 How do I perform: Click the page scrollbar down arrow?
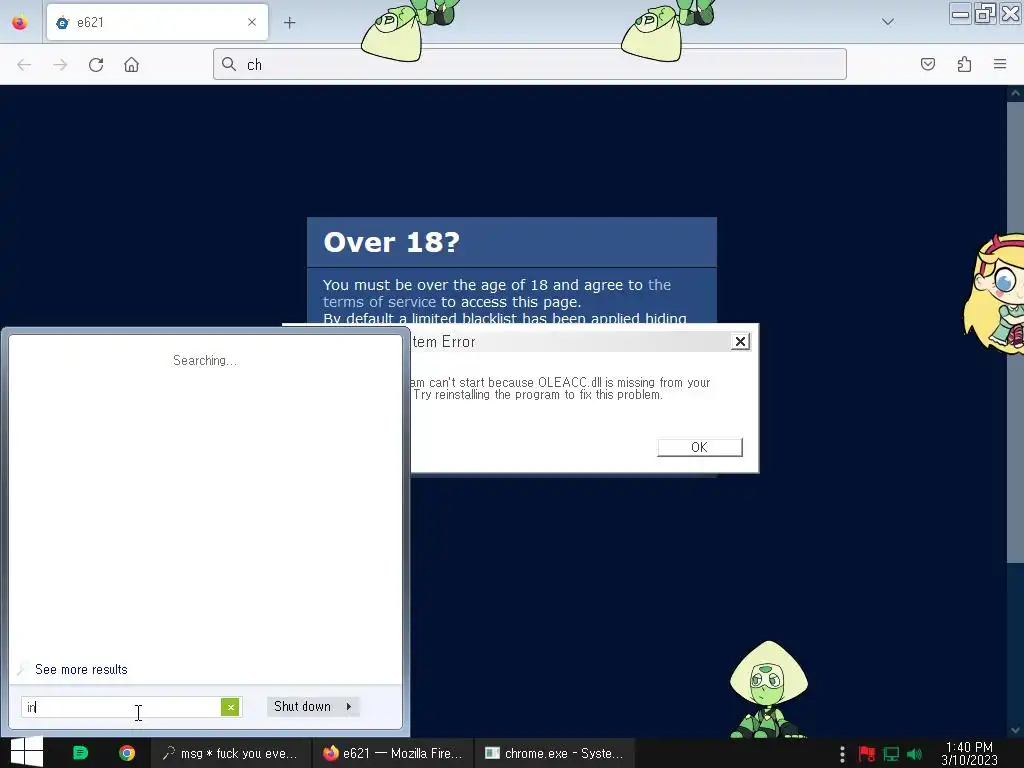pos(1015,729)
